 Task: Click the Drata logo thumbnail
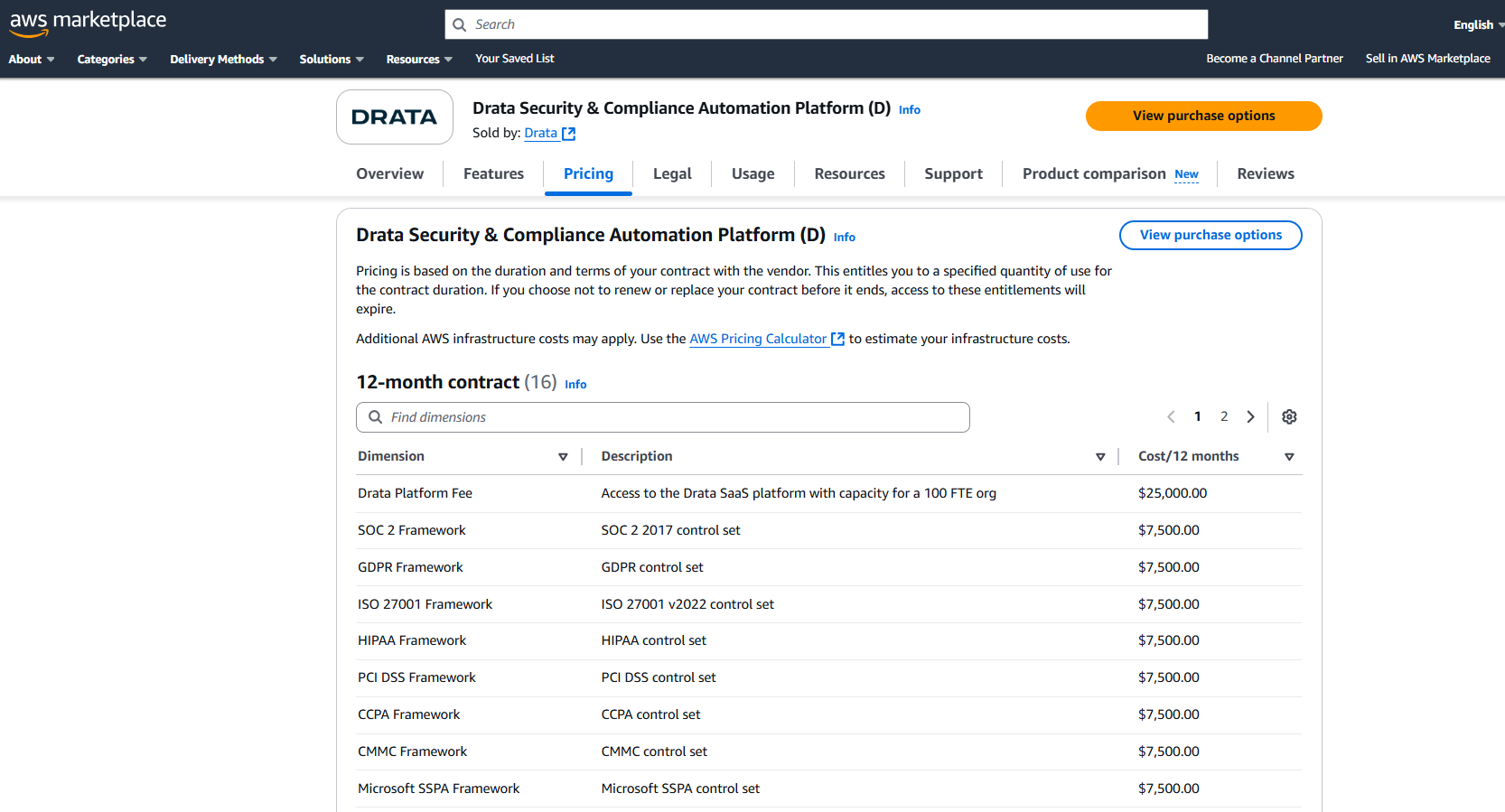(x=395, y=117)
